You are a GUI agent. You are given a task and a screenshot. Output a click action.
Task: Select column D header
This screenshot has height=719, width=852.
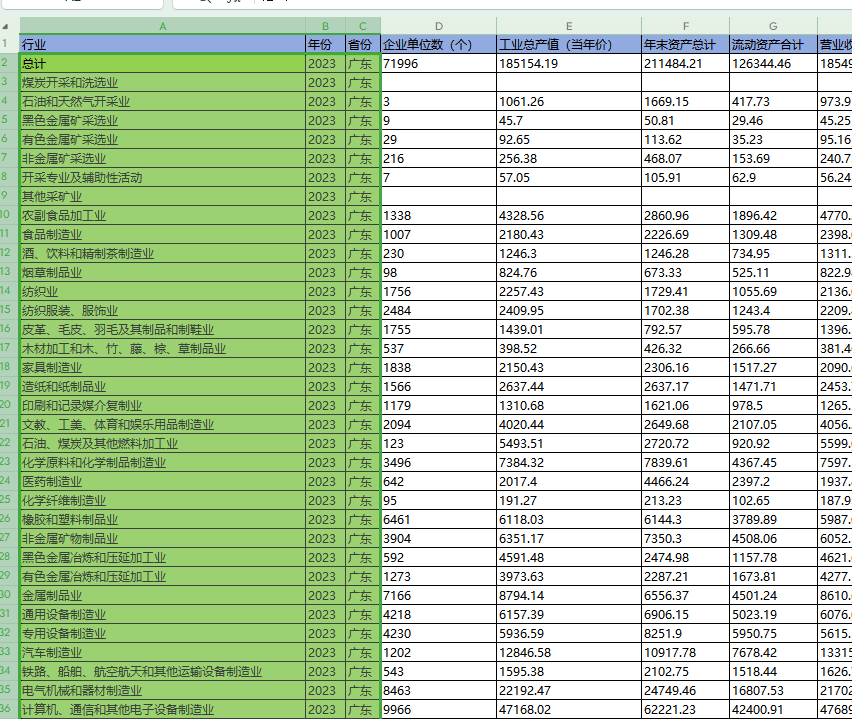438,26
